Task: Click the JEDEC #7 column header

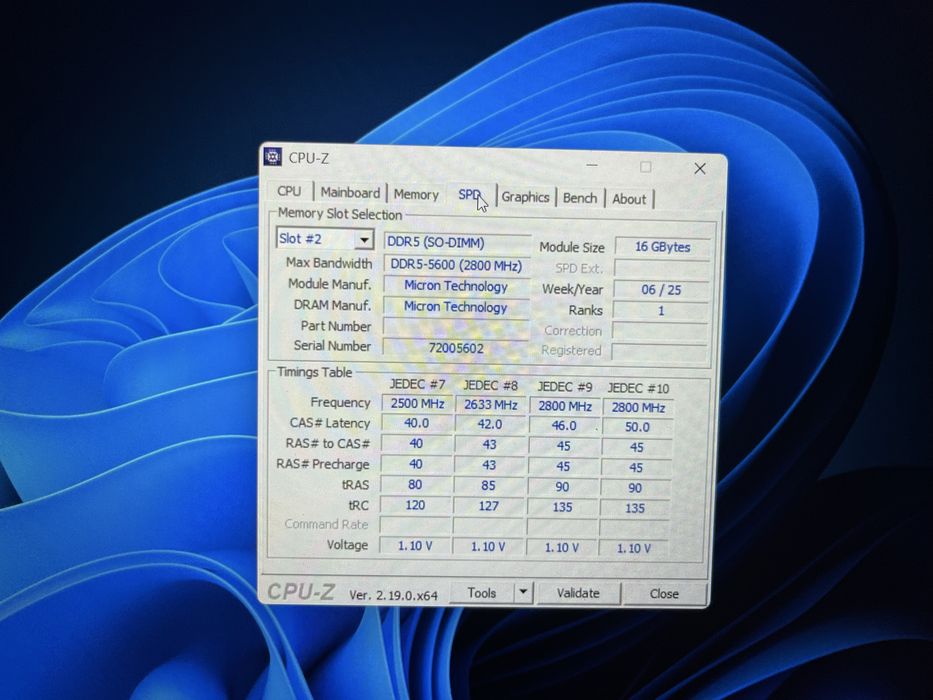Action: coord(418,385)
